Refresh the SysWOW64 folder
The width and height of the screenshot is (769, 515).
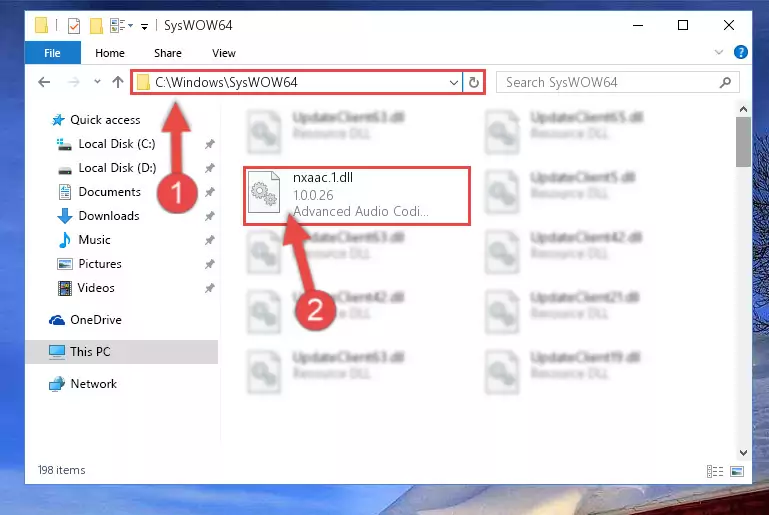tap(473, 82)
